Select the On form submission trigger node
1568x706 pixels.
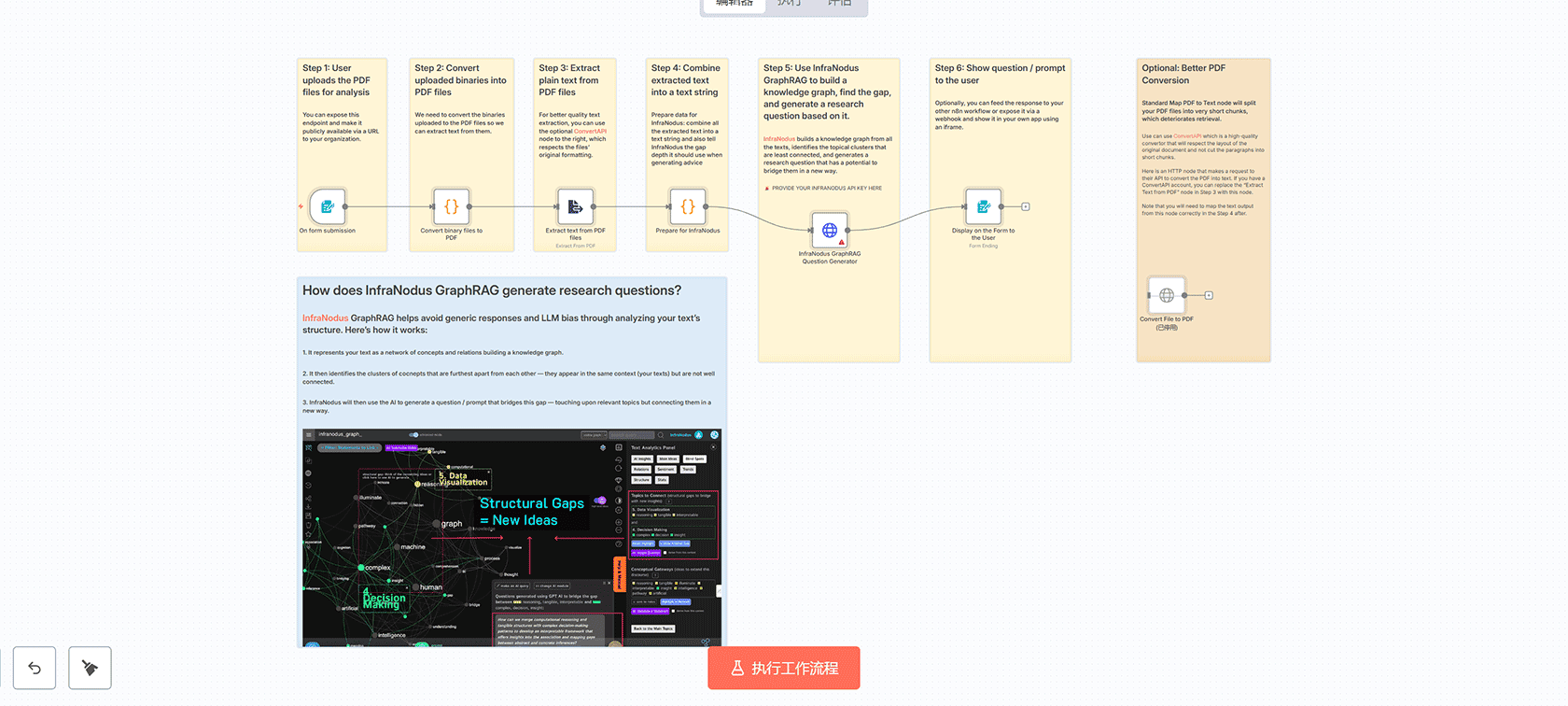coord(327,206)
